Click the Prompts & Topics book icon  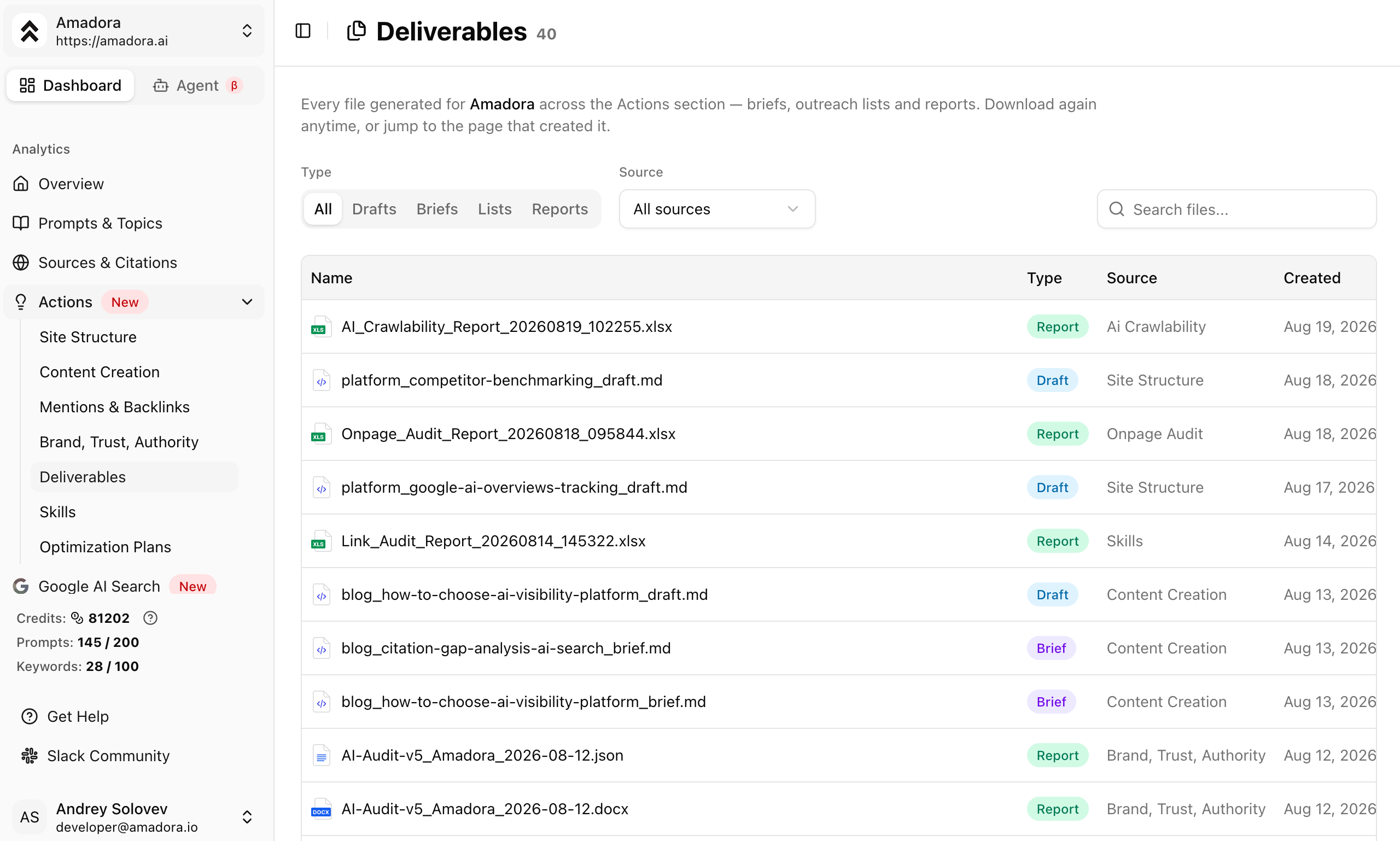[21, 223]
